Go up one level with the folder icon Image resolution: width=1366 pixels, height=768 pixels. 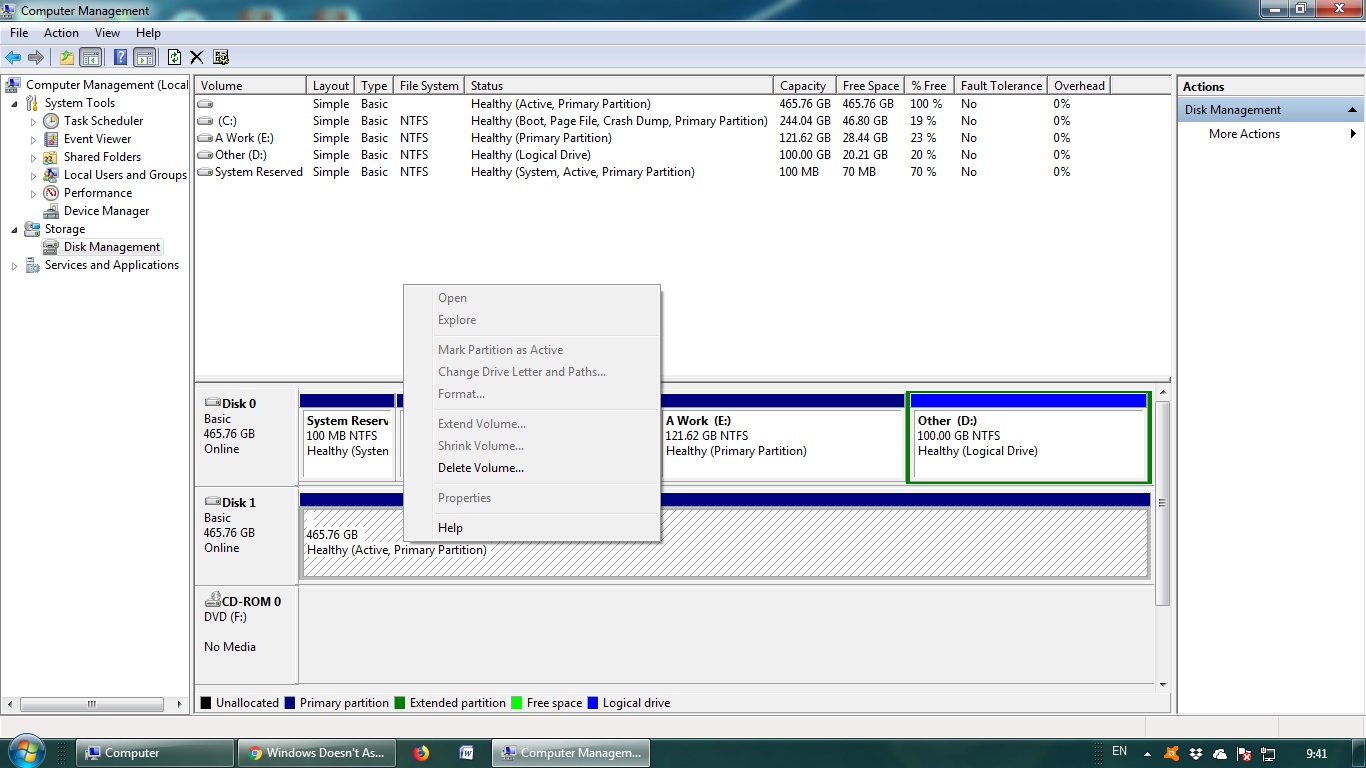coord(67,57)
